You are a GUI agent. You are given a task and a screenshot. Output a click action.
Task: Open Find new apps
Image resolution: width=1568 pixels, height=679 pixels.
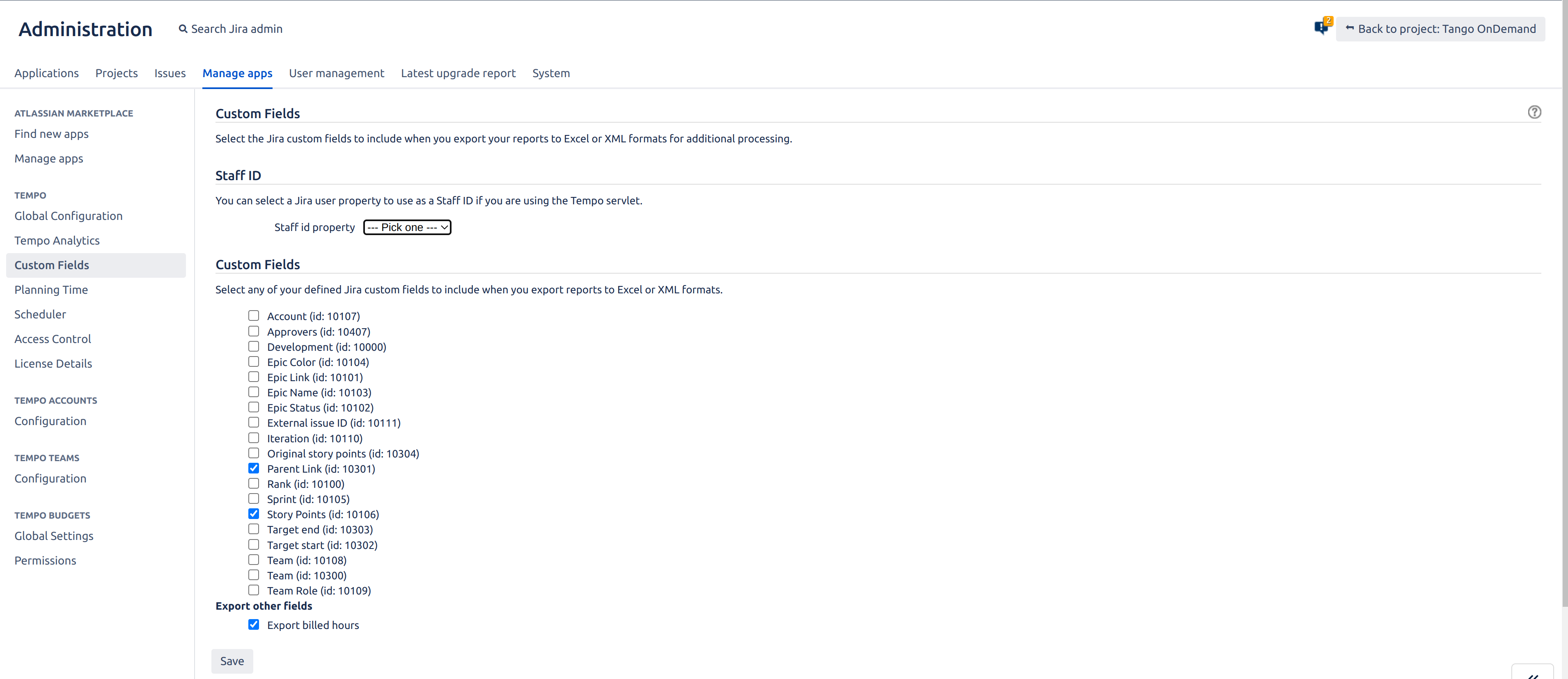click(x=51, y=134)
